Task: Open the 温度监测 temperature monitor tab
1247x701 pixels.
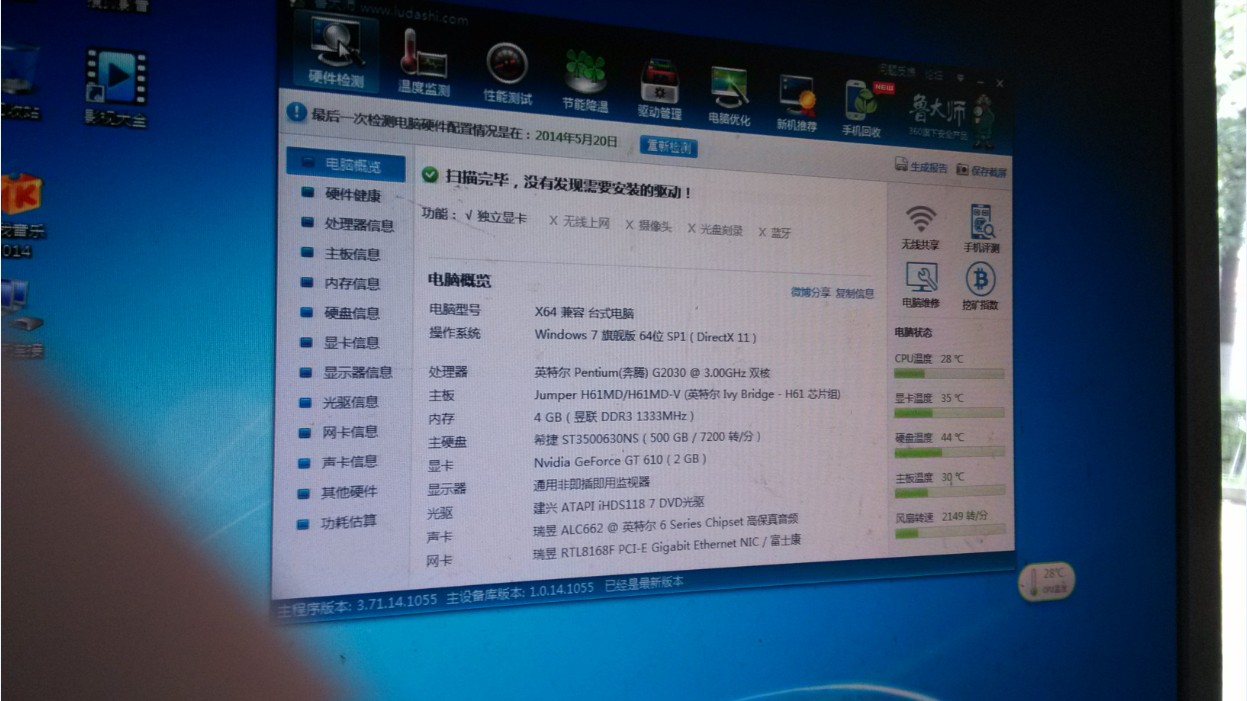Action: coord(423,63)
